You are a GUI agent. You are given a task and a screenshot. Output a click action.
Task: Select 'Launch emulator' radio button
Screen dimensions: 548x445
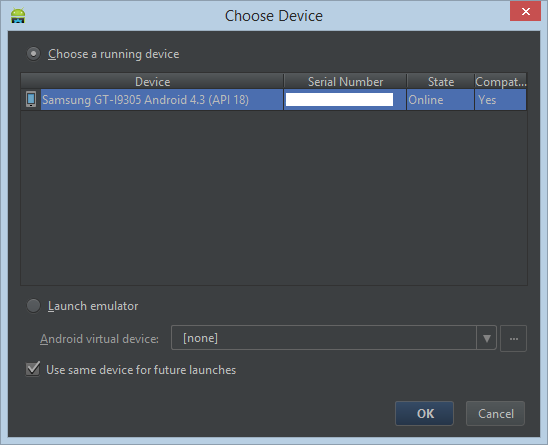click(x=34, y=306)
